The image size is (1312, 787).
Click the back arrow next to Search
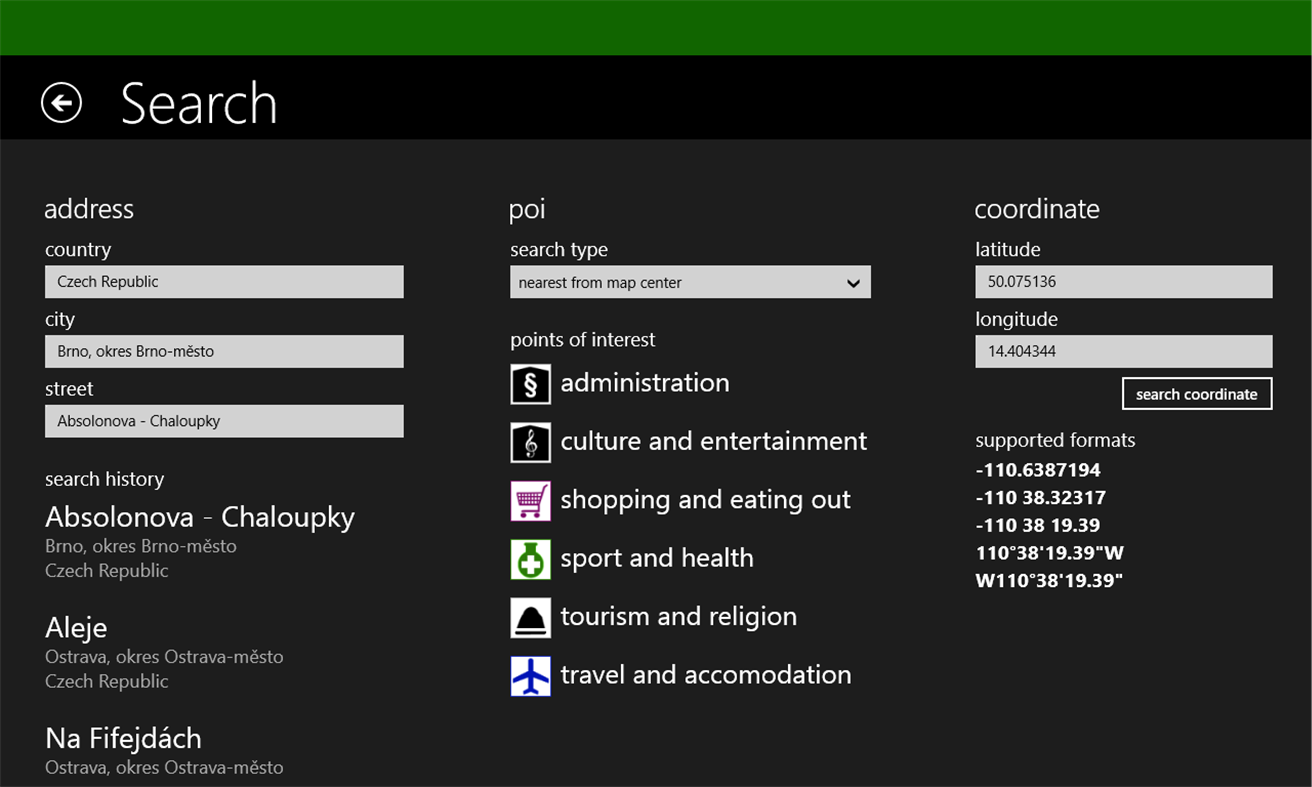[x=61, y=102]
